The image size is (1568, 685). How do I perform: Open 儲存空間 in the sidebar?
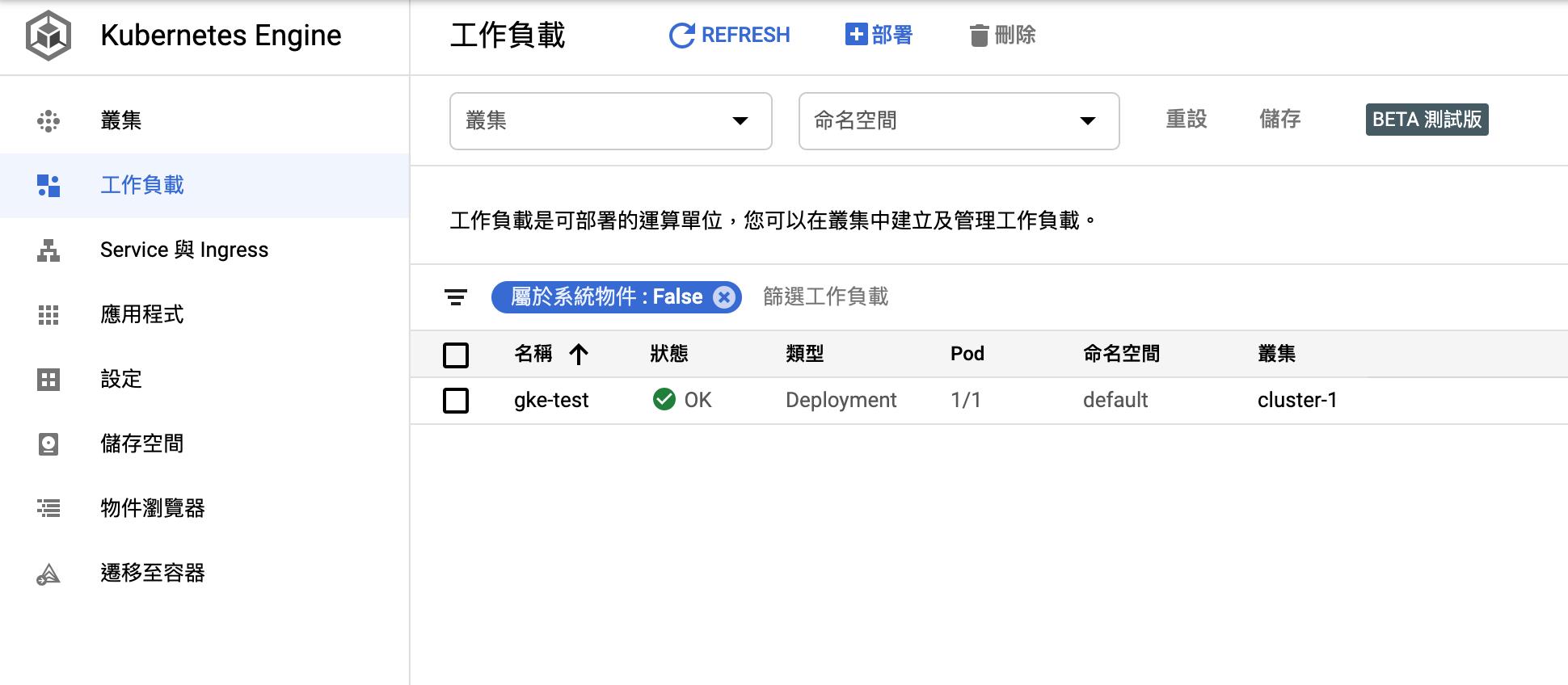click(x=204, y=444)
